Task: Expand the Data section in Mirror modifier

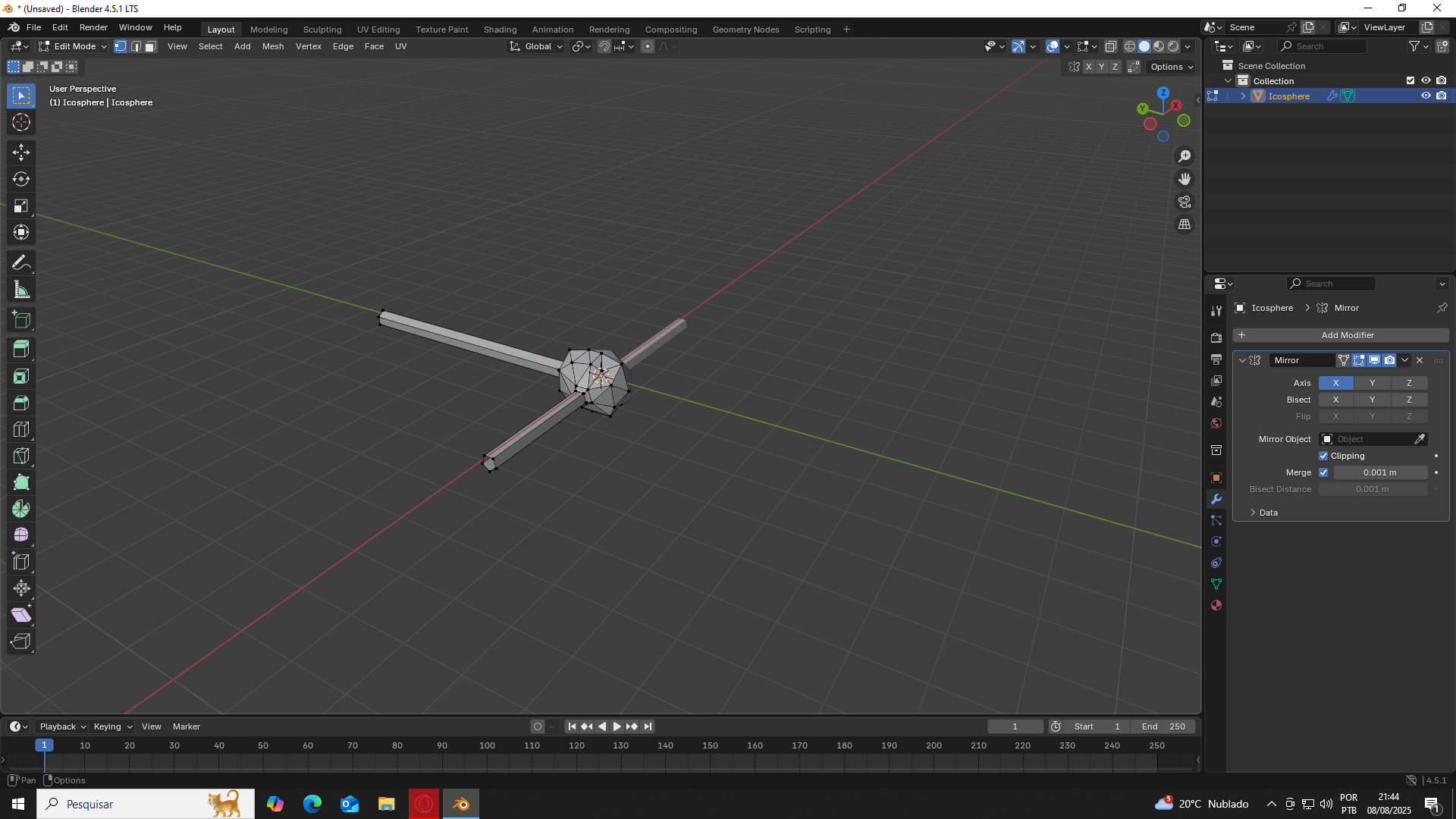Action: 1268,513
